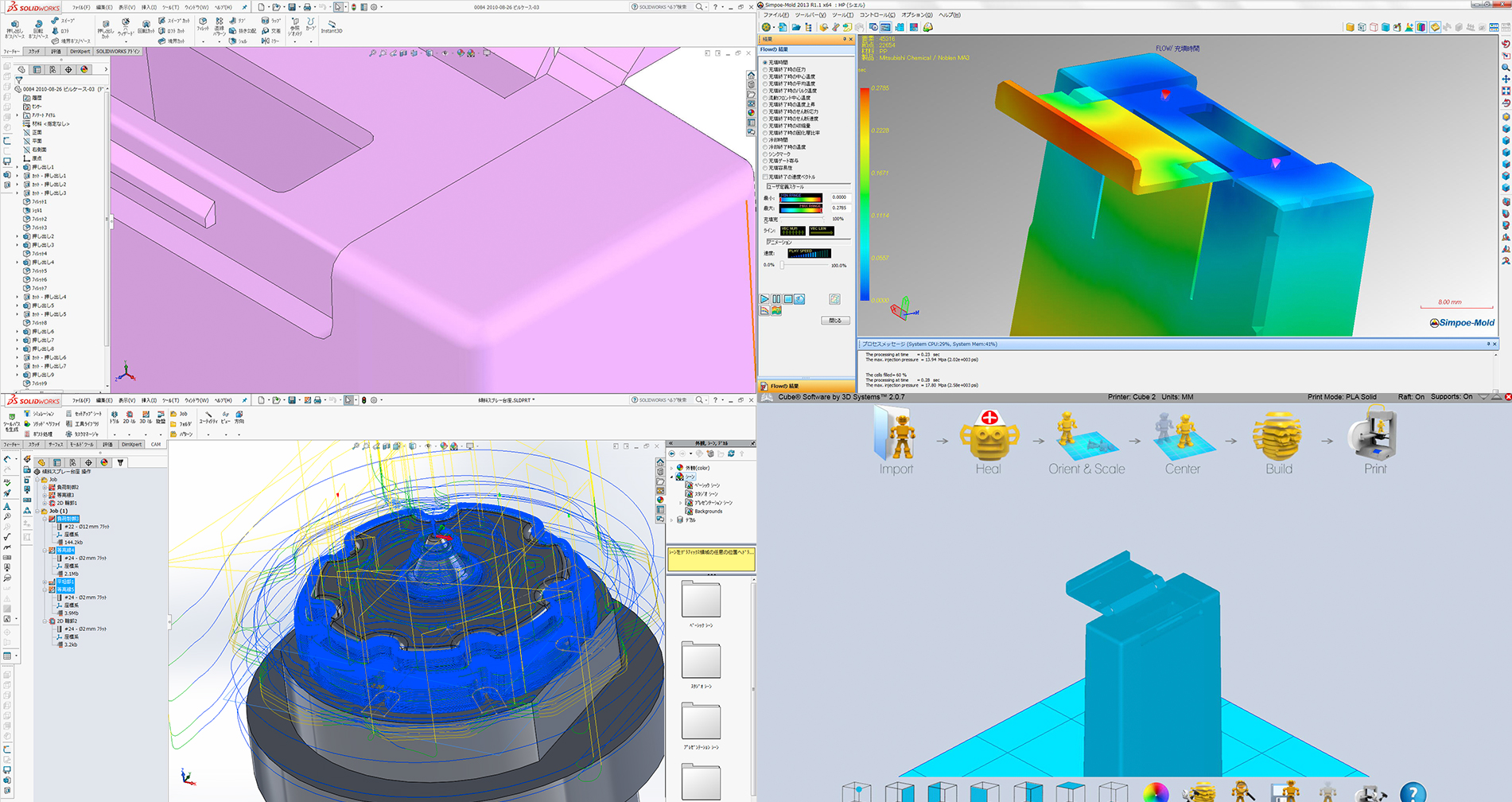Select the 充填終了時の収縮量 radio button
Screen dimensions: 1512x802
[765, 126]
